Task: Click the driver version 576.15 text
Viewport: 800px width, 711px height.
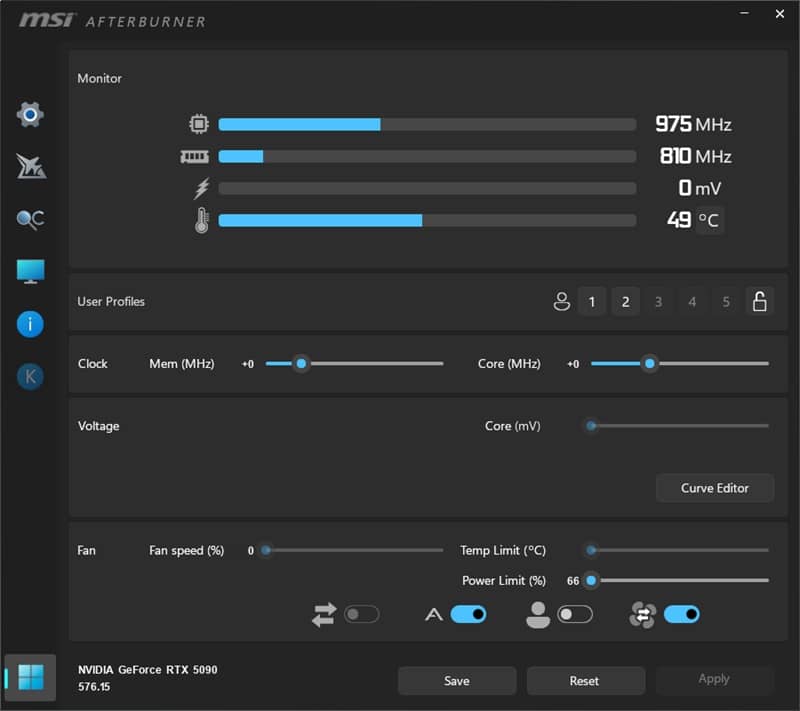Action: pos(94,687)
